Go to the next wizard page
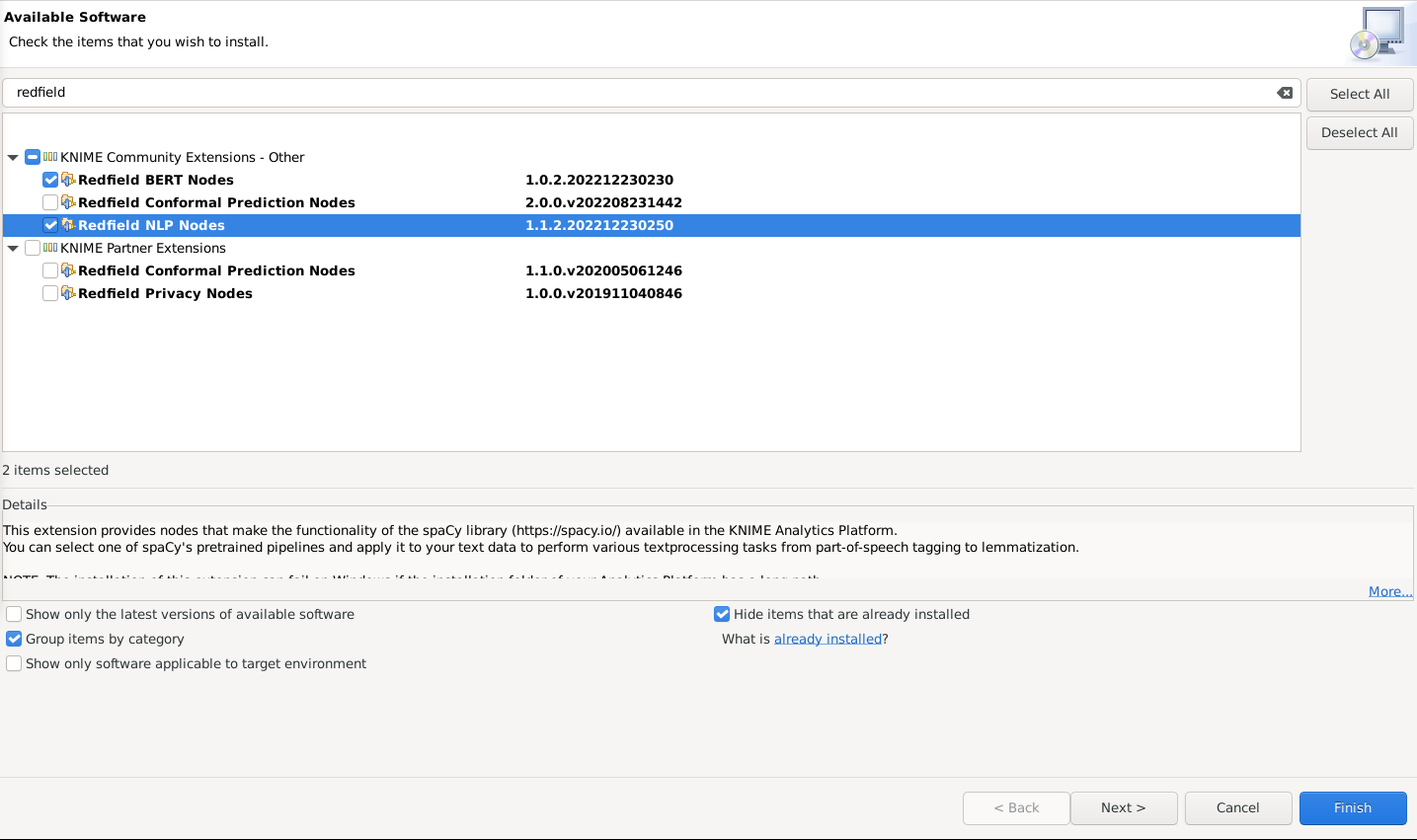Screen dimensions: 1417x840 1124,807
